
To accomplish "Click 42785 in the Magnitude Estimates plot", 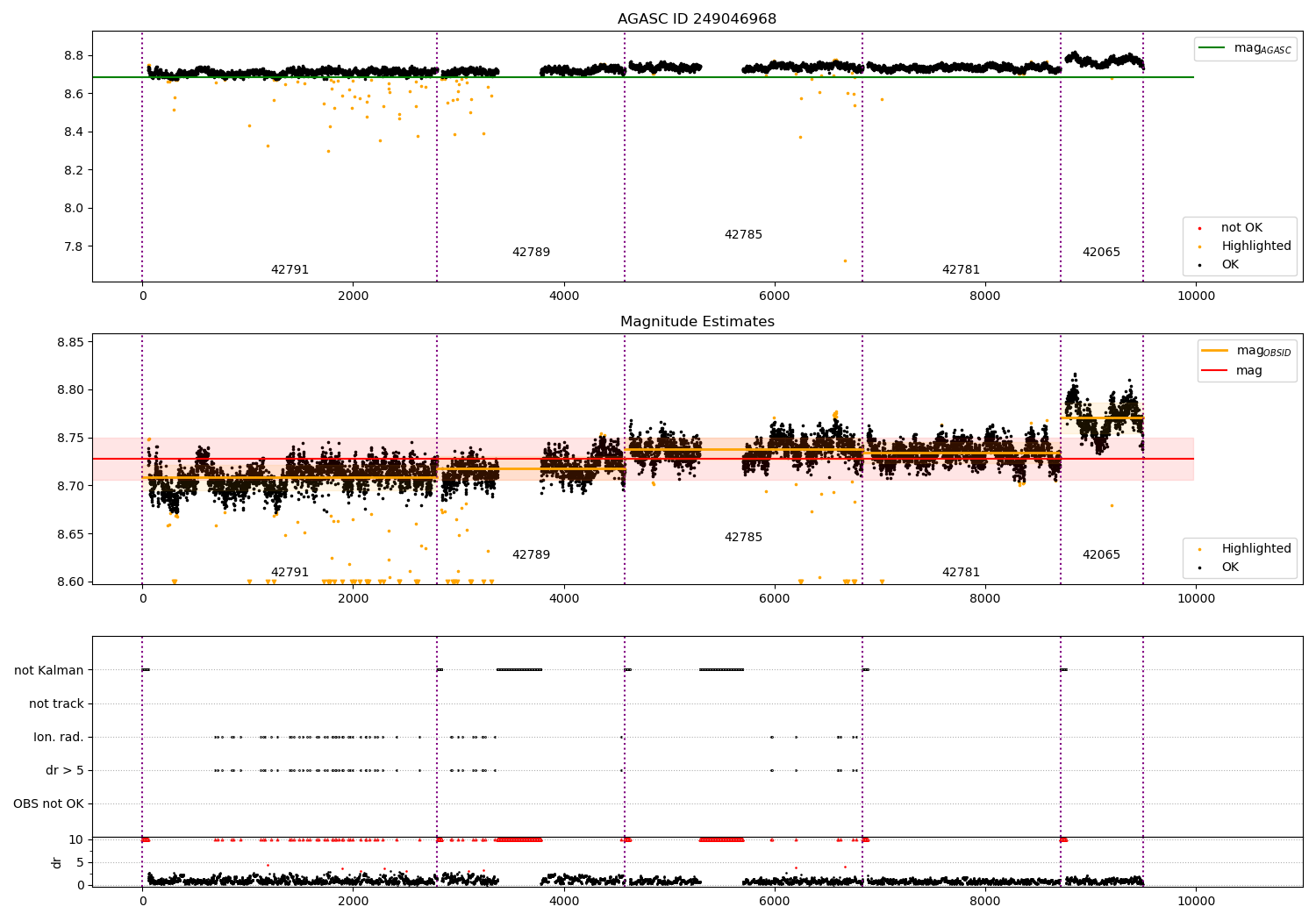I will tap(743, 538).
